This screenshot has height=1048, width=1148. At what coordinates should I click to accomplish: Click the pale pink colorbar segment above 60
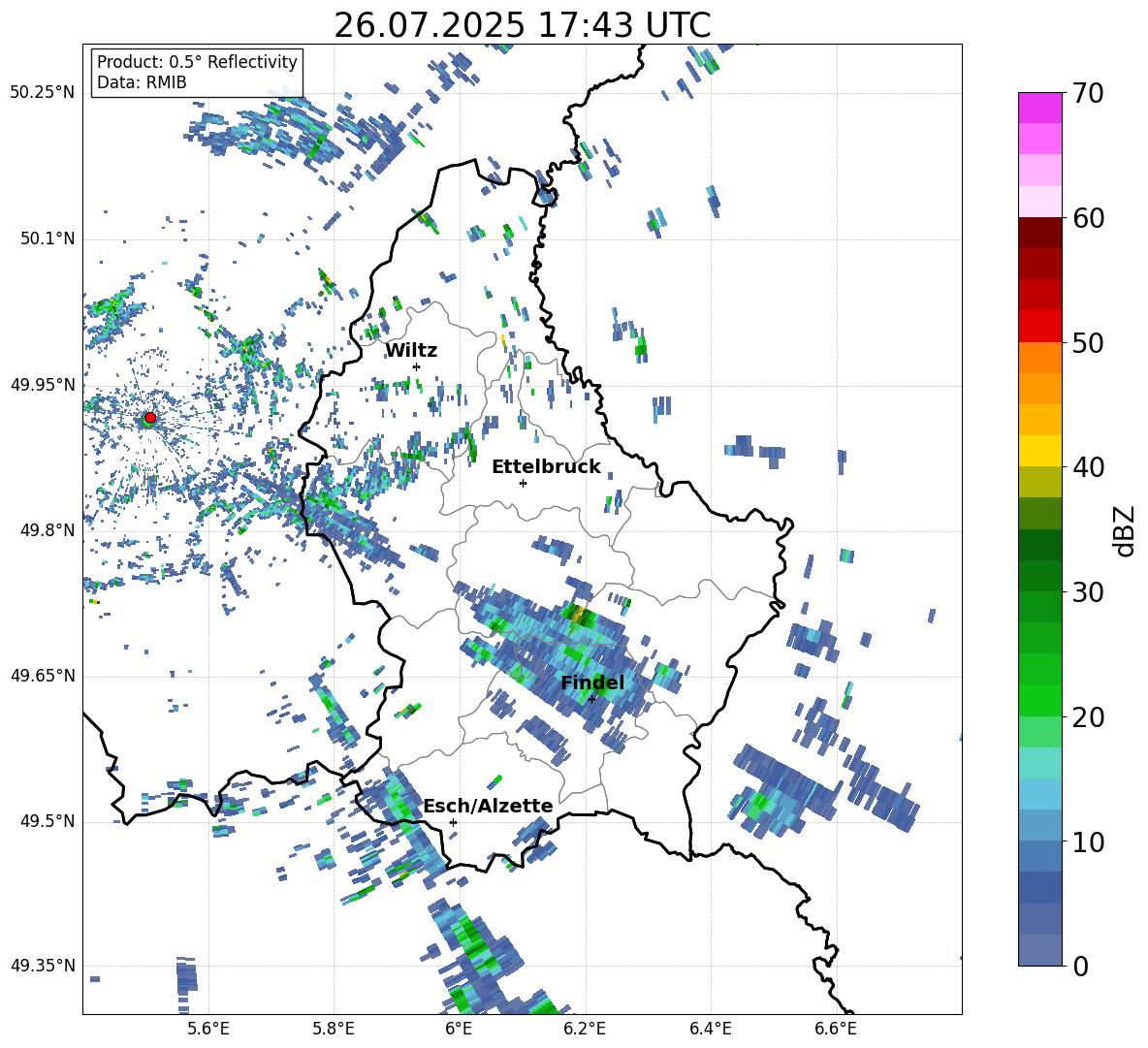1040,202
